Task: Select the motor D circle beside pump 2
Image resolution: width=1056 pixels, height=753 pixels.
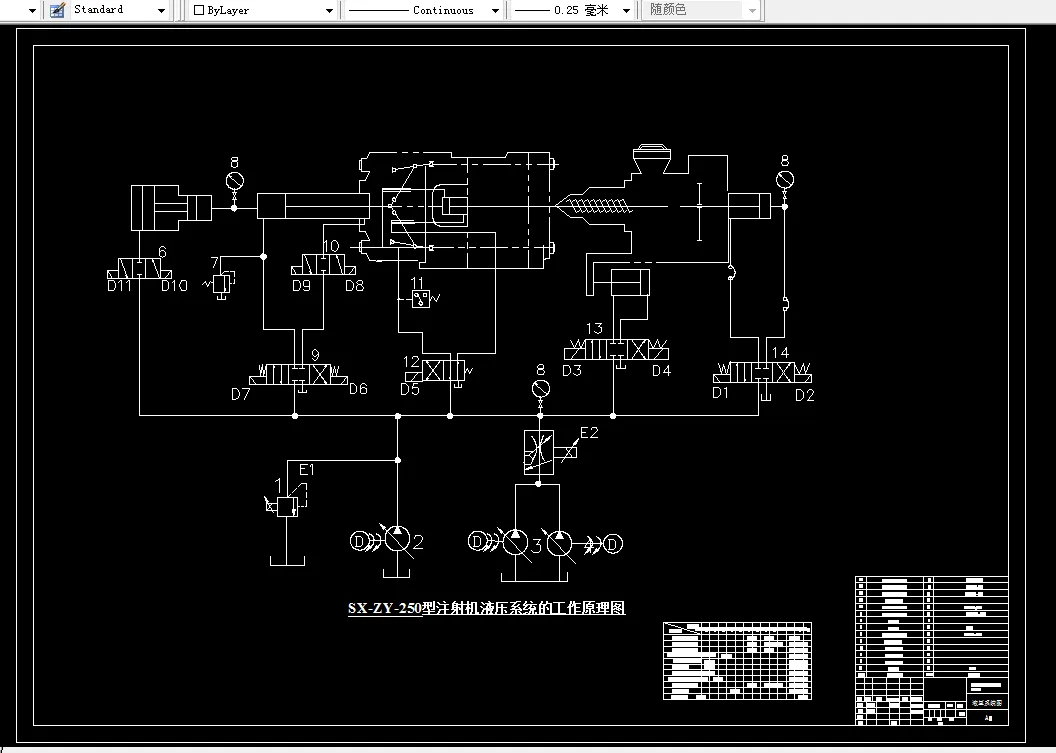Action: point(359,541)
